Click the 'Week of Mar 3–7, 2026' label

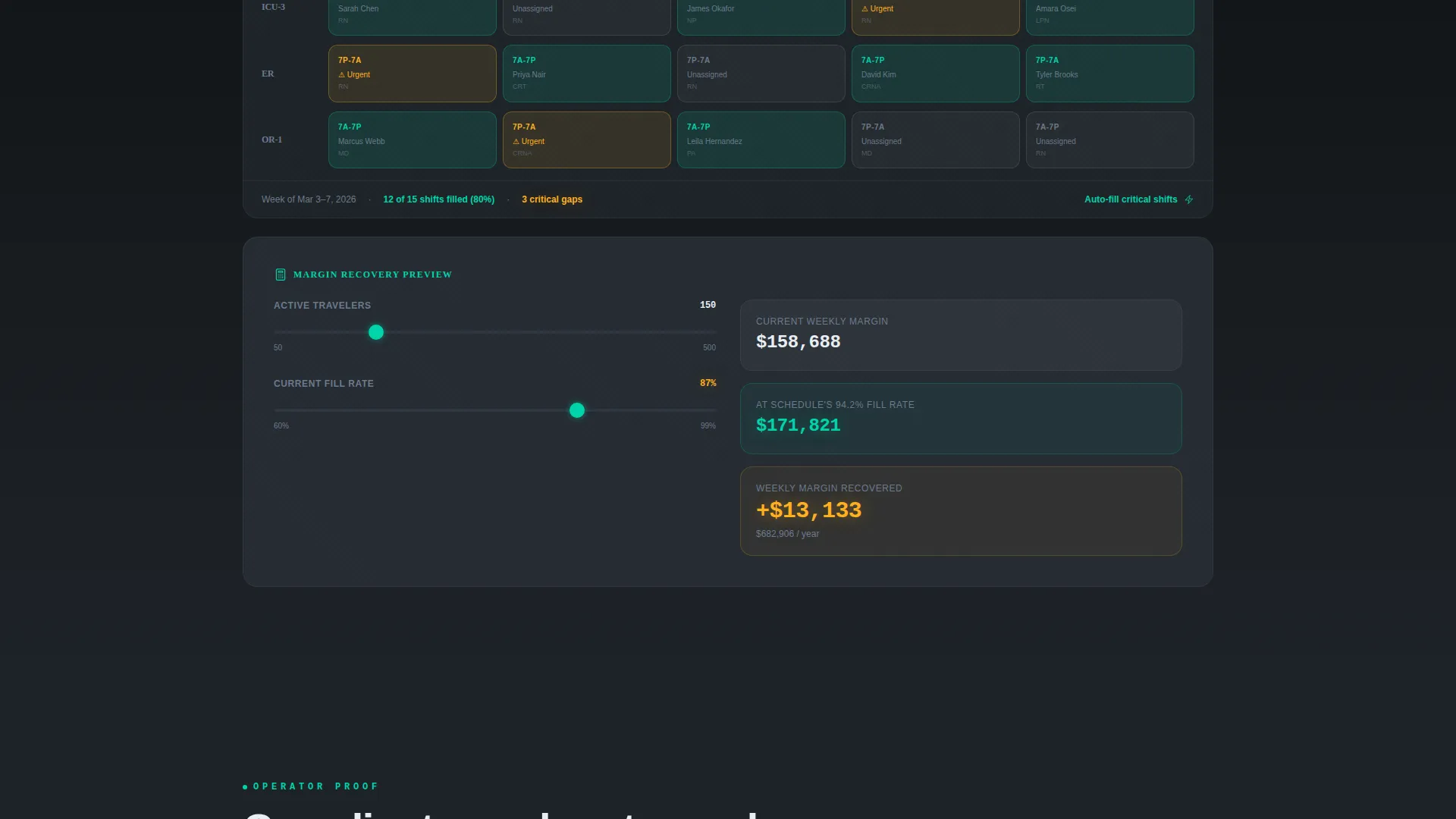click(x=309, y=199)
